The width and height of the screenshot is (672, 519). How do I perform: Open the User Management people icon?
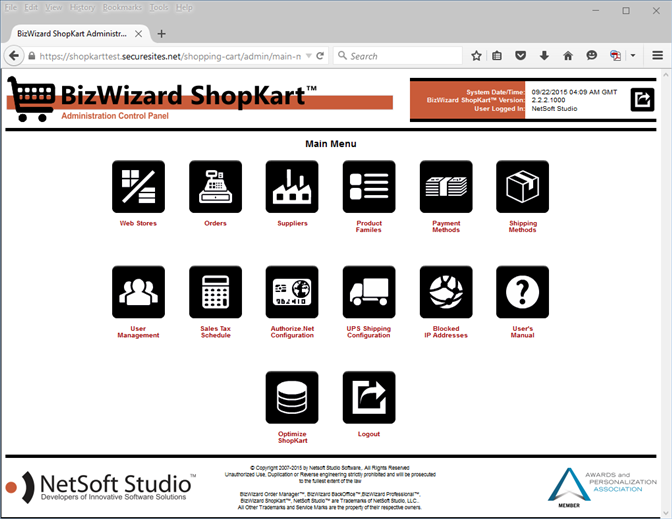point(138,292)
